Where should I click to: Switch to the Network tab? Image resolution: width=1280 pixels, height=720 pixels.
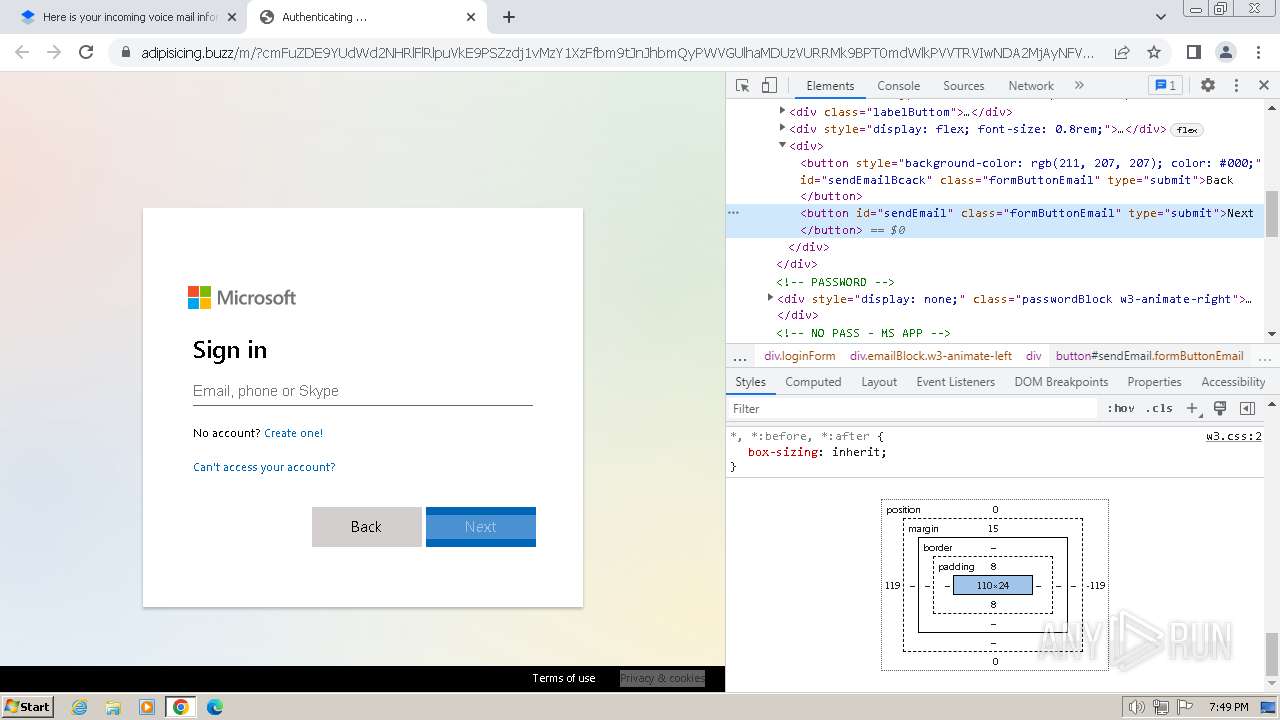1031,86
